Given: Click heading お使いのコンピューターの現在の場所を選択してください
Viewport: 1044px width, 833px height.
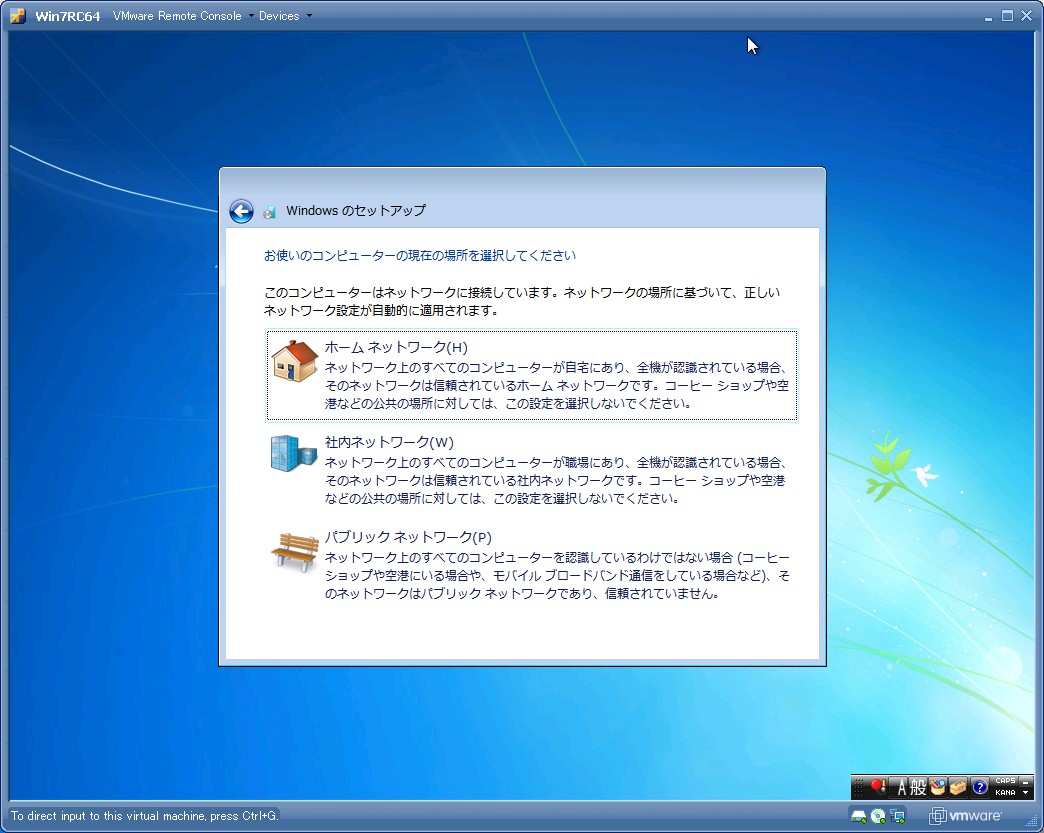Looking at the screenshot, I should [420, 255].
